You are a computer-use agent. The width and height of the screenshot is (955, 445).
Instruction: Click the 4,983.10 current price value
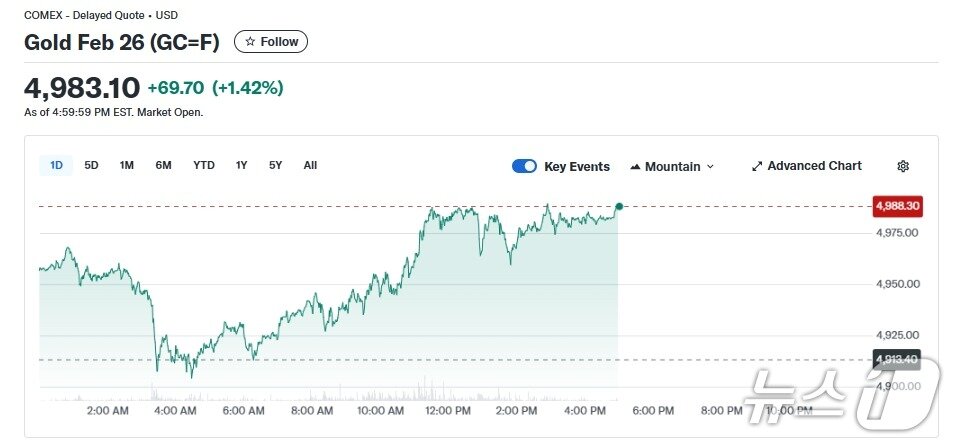[x=82, y=88]
